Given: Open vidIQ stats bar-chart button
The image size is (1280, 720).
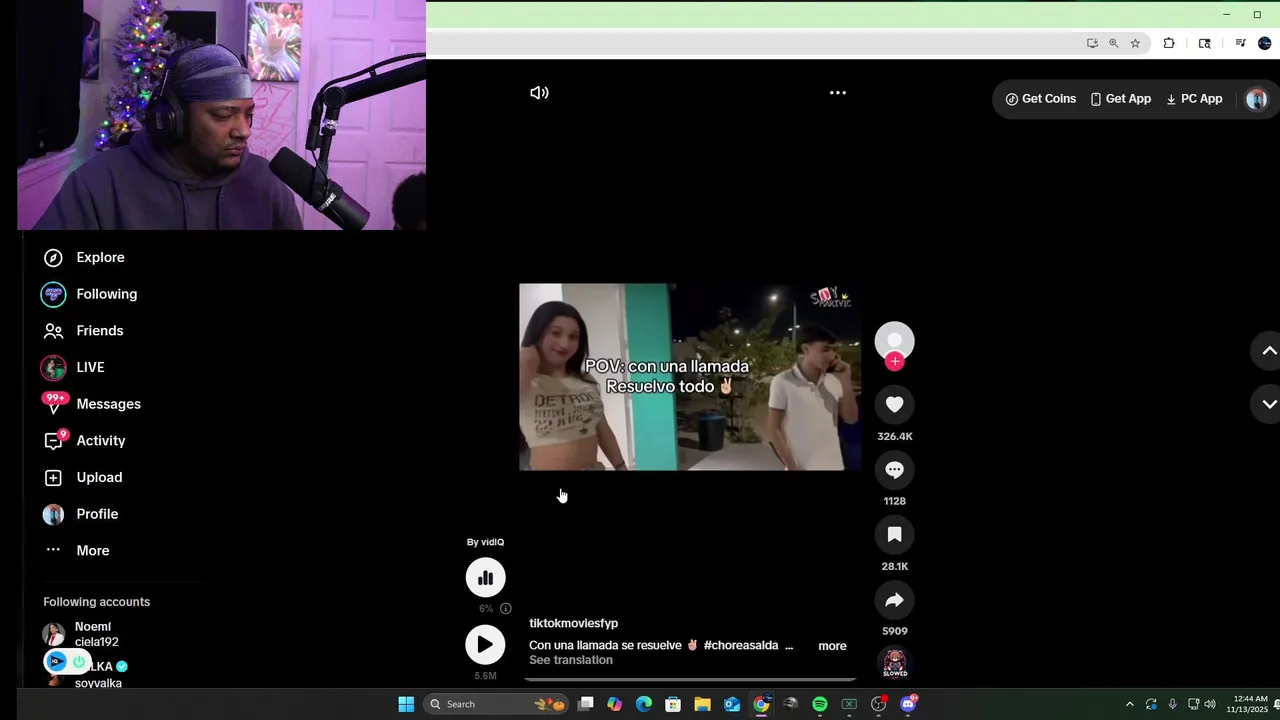Looking at the screenshot, I should pyautogui.click(x=485, y=578).
